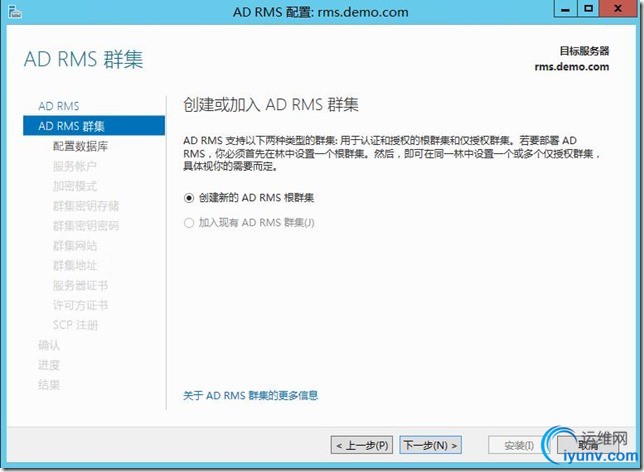This screenshot has height=472, width=644.
Task: Click the 取消 button
Action: pos(588,445)
